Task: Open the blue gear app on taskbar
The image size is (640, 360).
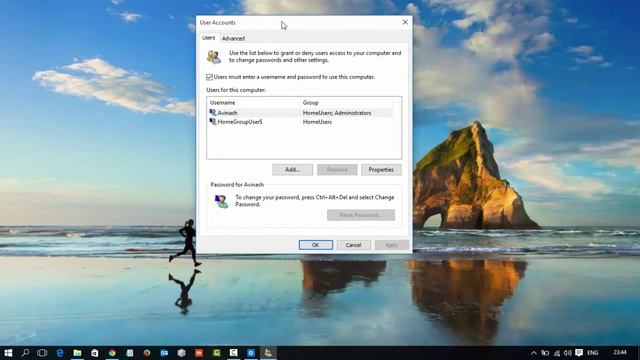Action: (251, 353)
